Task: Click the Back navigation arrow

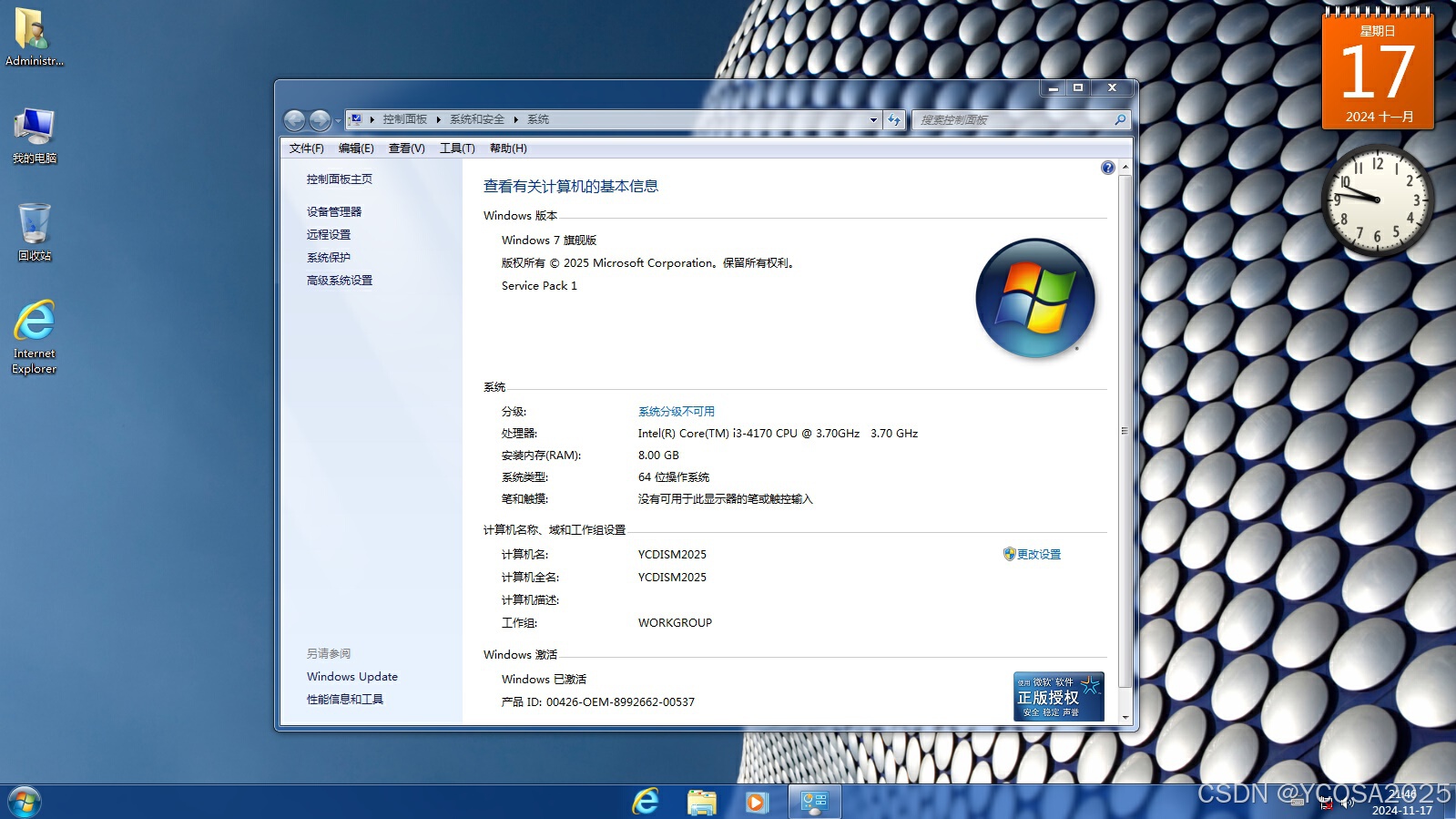Action: coord(294,120)
